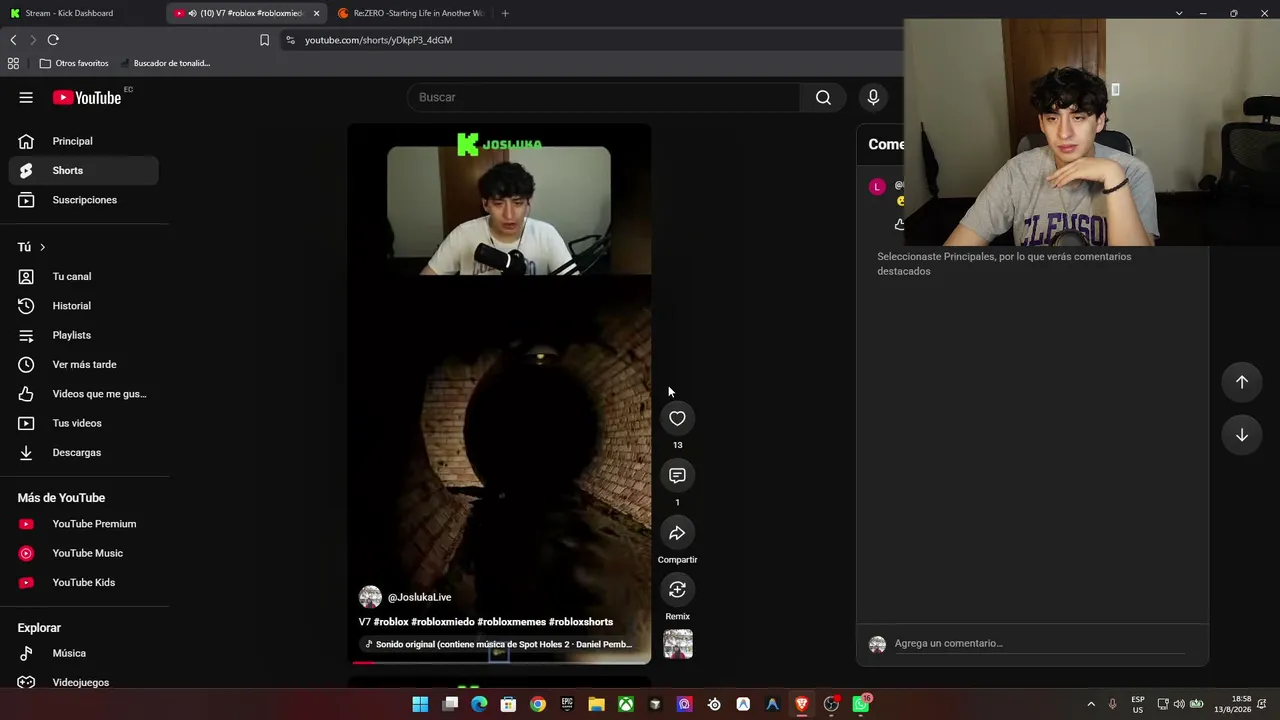Expand the Tú section chevron
The height and width of the screenshot is (720, 1280).
42,247
